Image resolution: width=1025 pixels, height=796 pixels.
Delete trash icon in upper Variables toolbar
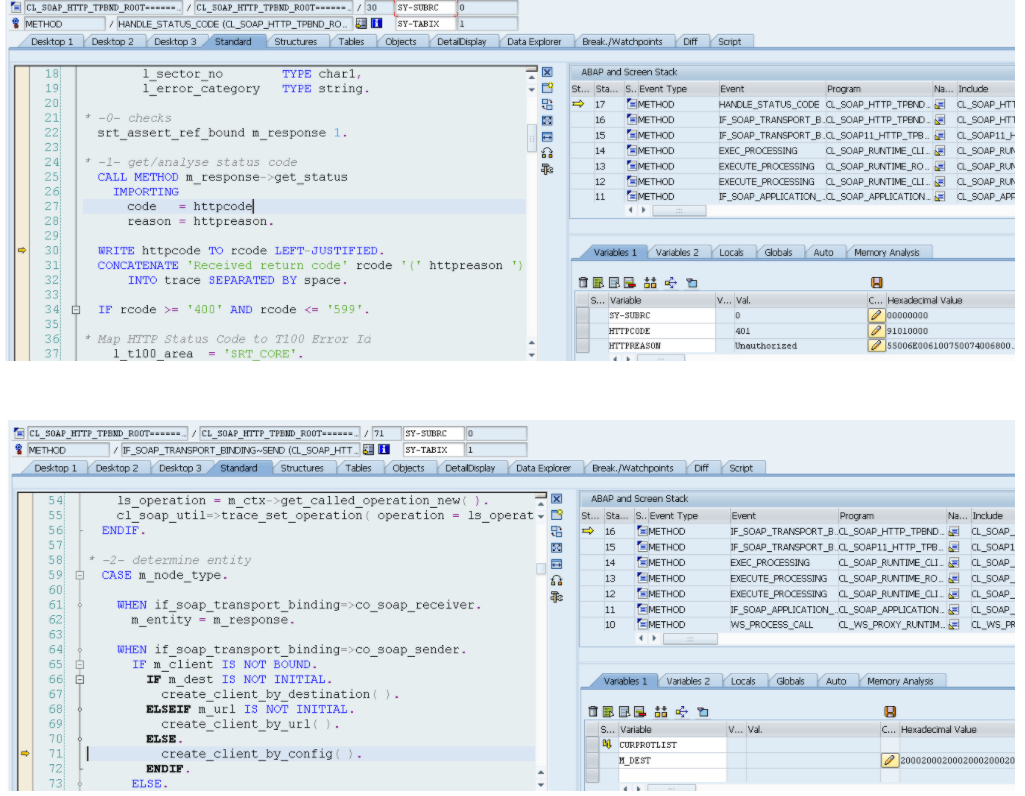(583, 282)
